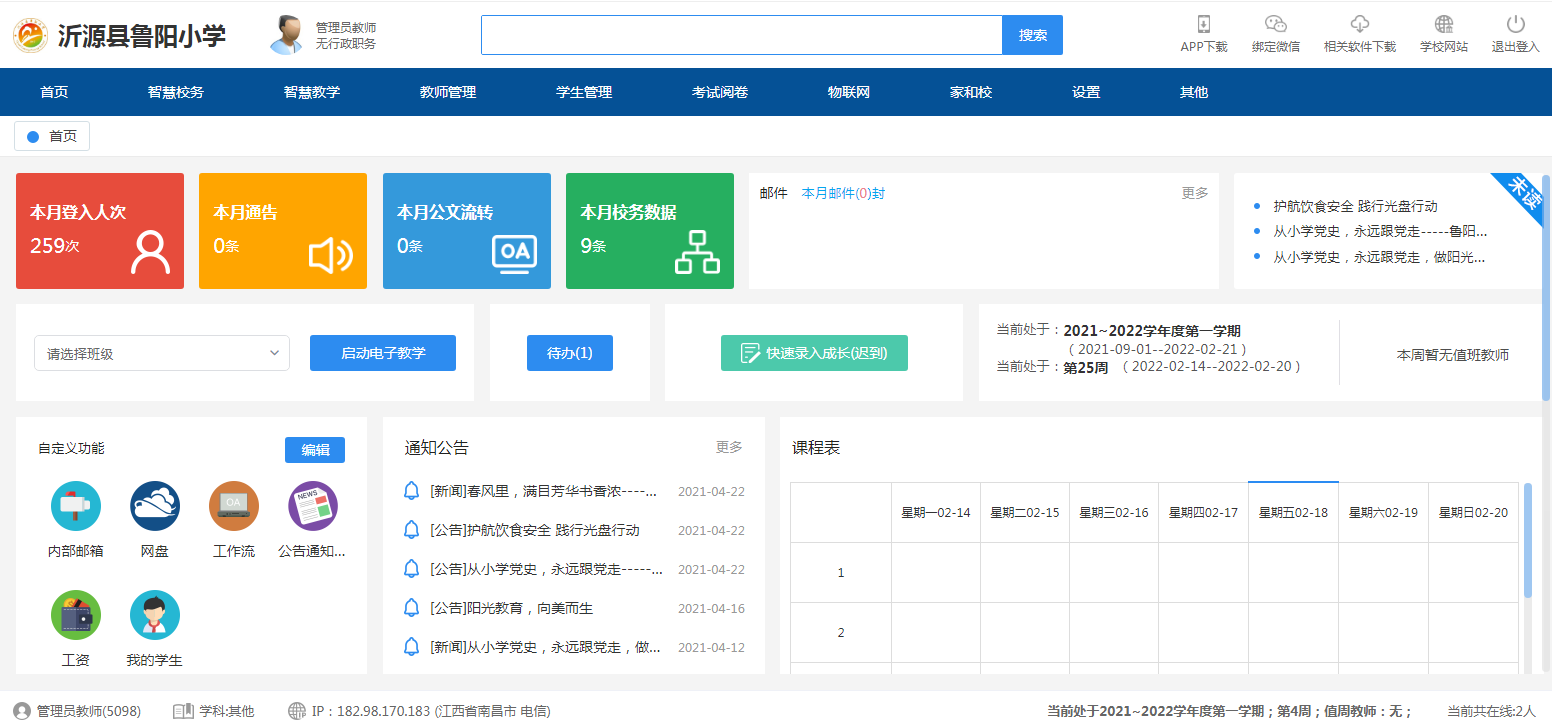Click 本月邮件(0)封 link
The height and width of the screenshot is (724, 1552).
point(843,193)
